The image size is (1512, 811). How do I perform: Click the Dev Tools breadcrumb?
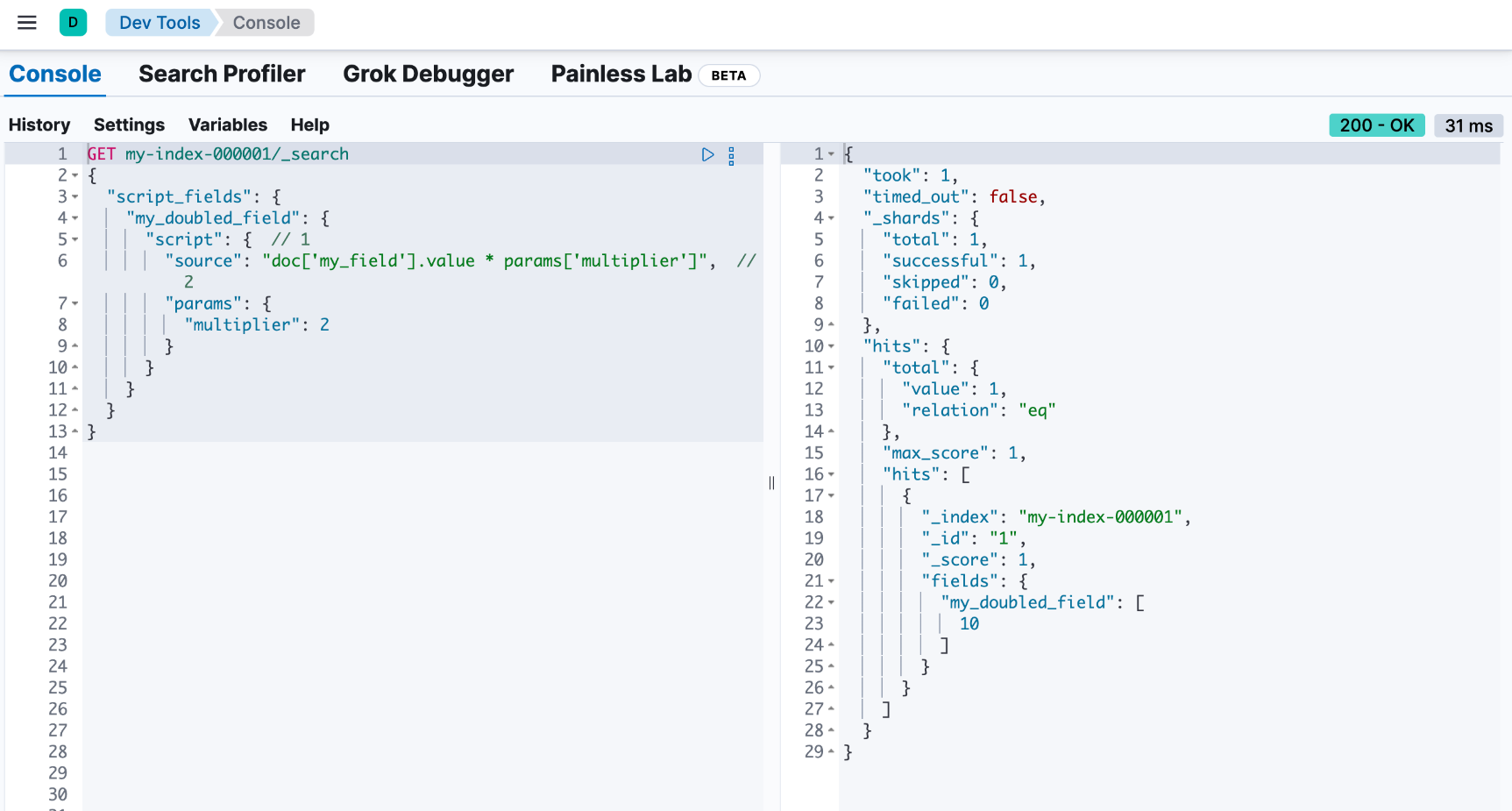[159, 23]
